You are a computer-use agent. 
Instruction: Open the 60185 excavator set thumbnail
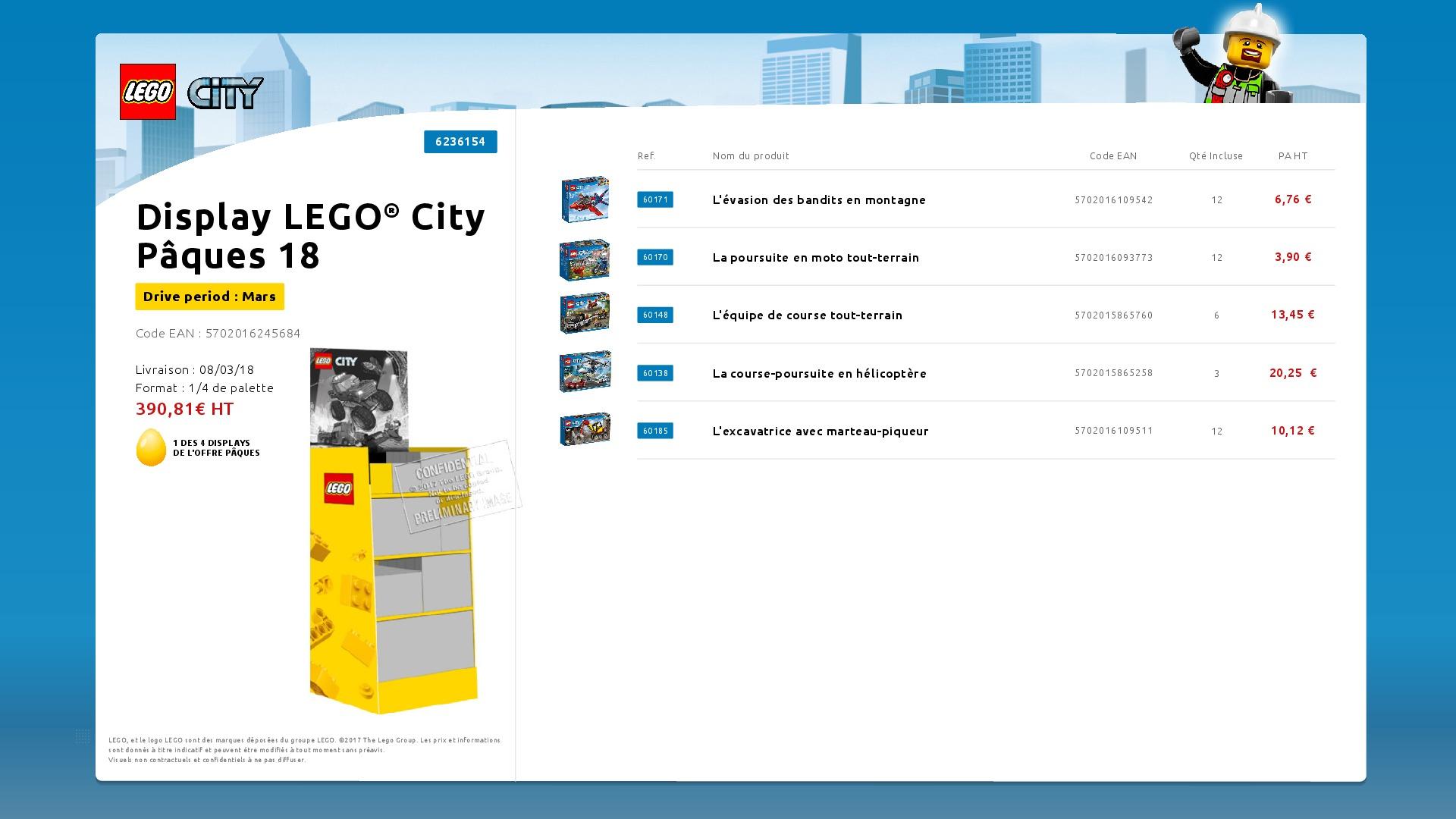click(585, 429)
